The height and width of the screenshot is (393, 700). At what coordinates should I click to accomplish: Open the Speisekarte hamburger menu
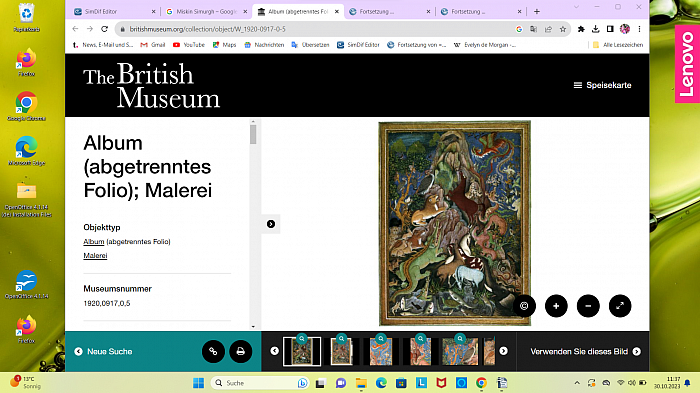602,85
